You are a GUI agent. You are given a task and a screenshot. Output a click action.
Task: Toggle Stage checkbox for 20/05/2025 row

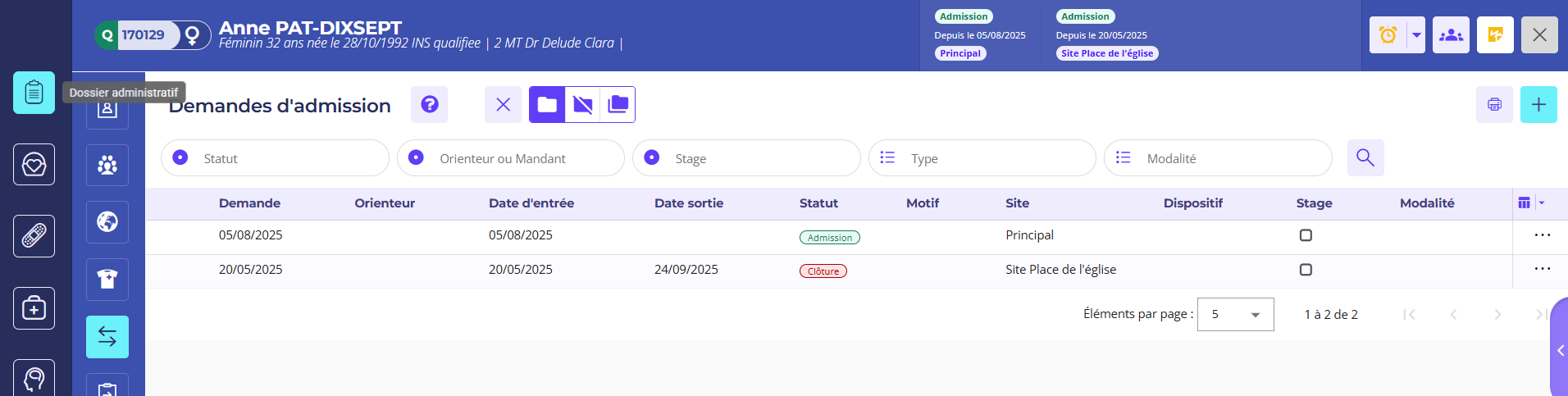pos(1306,270)
